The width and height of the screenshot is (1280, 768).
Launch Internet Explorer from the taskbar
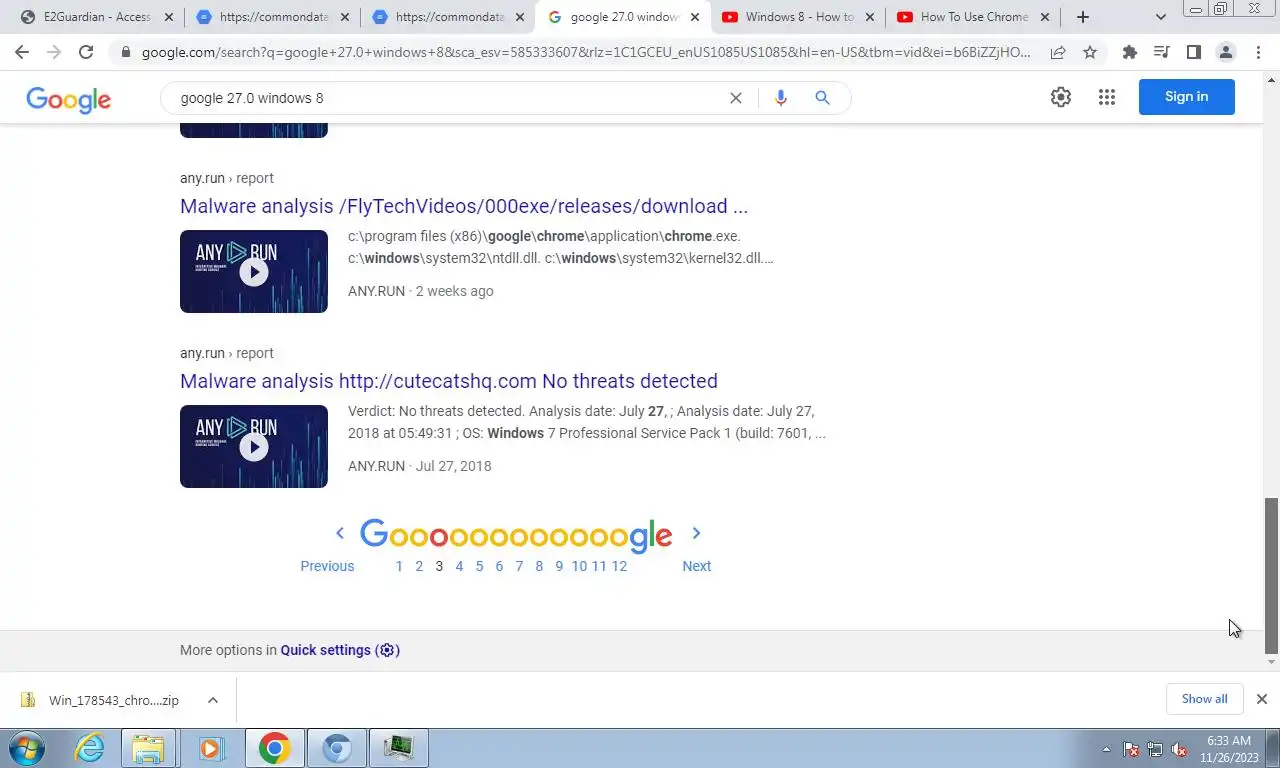tap(90, 748)
